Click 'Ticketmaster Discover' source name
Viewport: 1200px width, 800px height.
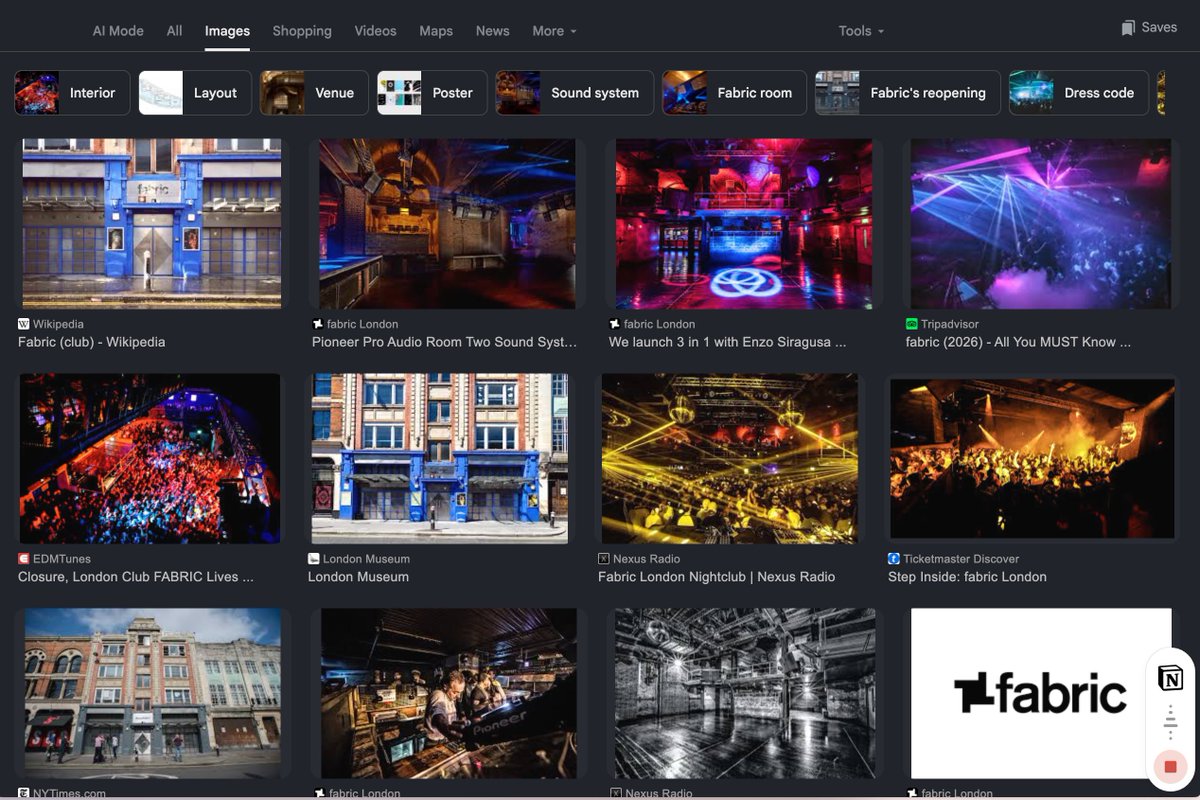[x=961, y=559]
